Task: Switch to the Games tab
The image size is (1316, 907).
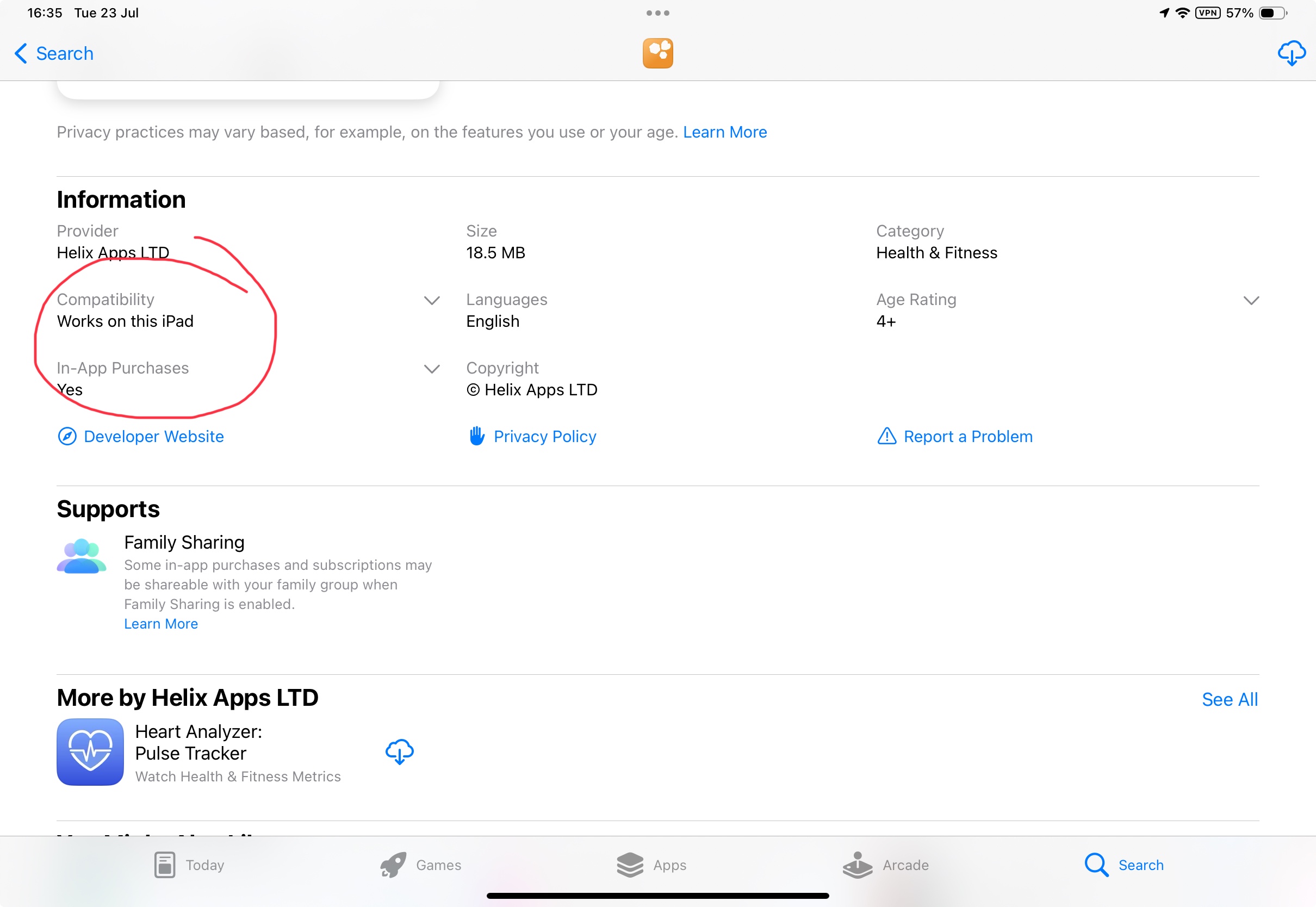Action: 421,865
